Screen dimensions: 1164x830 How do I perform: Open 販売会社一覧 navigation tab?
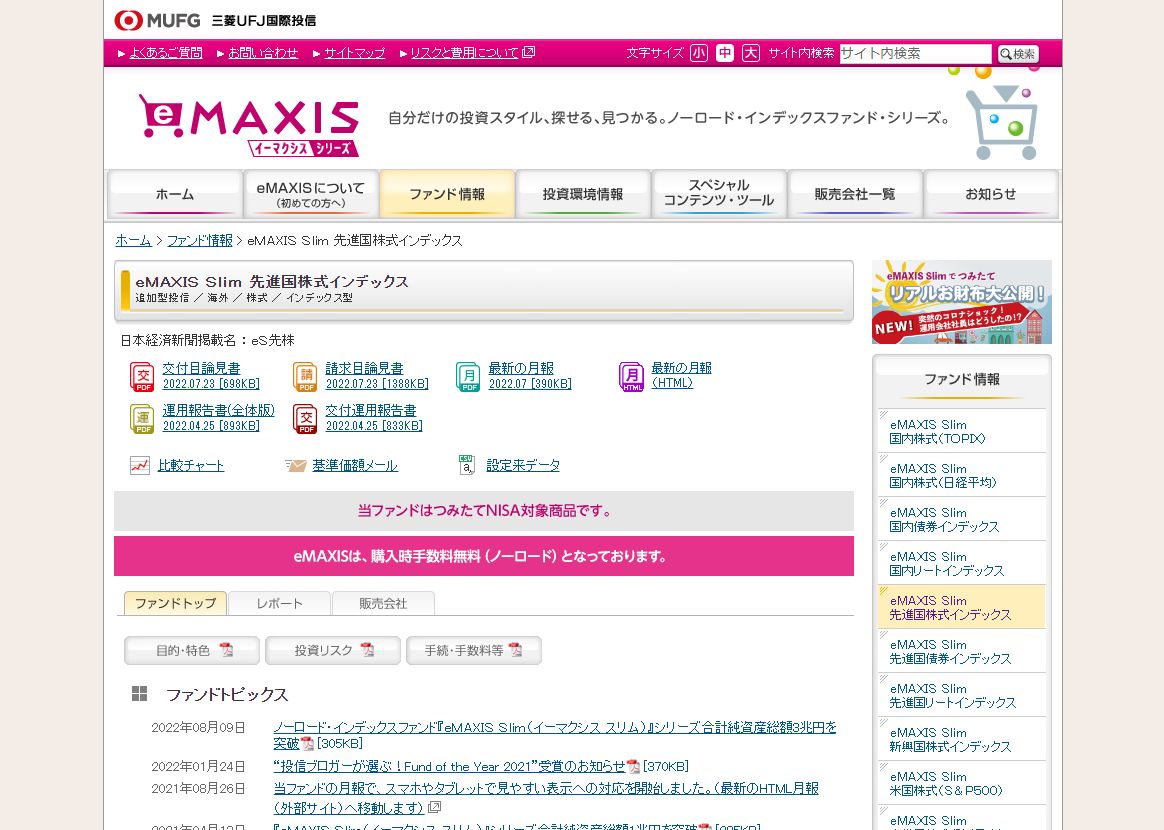(854, 194)
